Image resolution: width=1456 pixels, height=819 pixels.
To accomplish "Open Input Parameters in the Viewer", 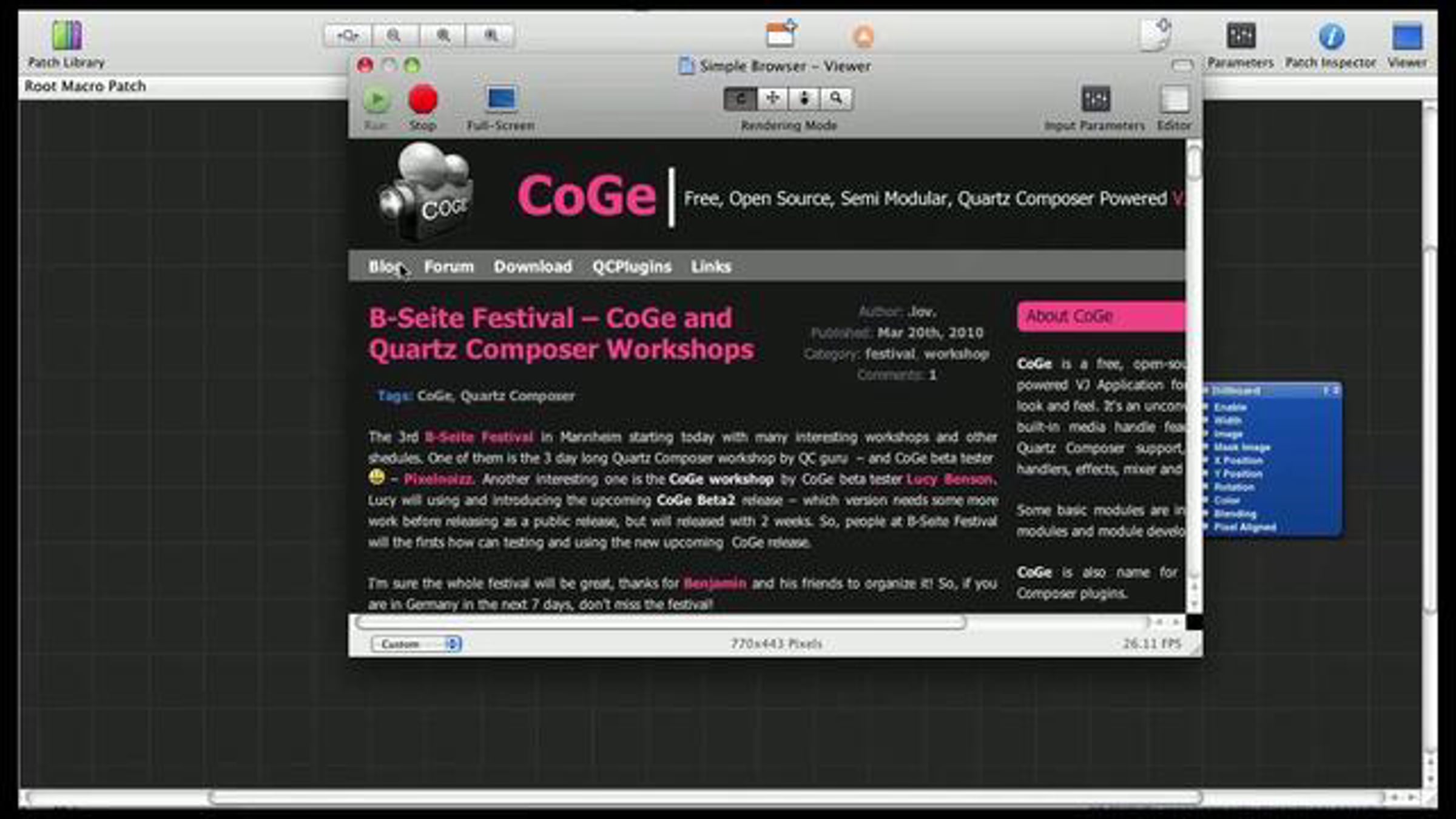I will 1095,108.
